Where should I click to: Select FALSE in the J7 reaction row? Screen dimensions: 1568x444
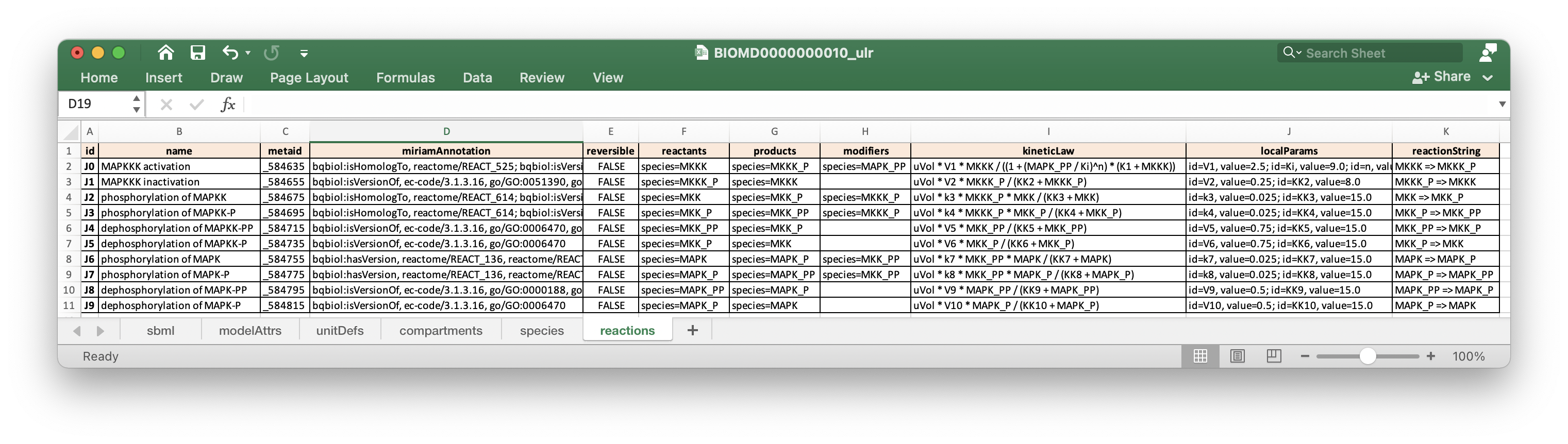click(610, 275)
